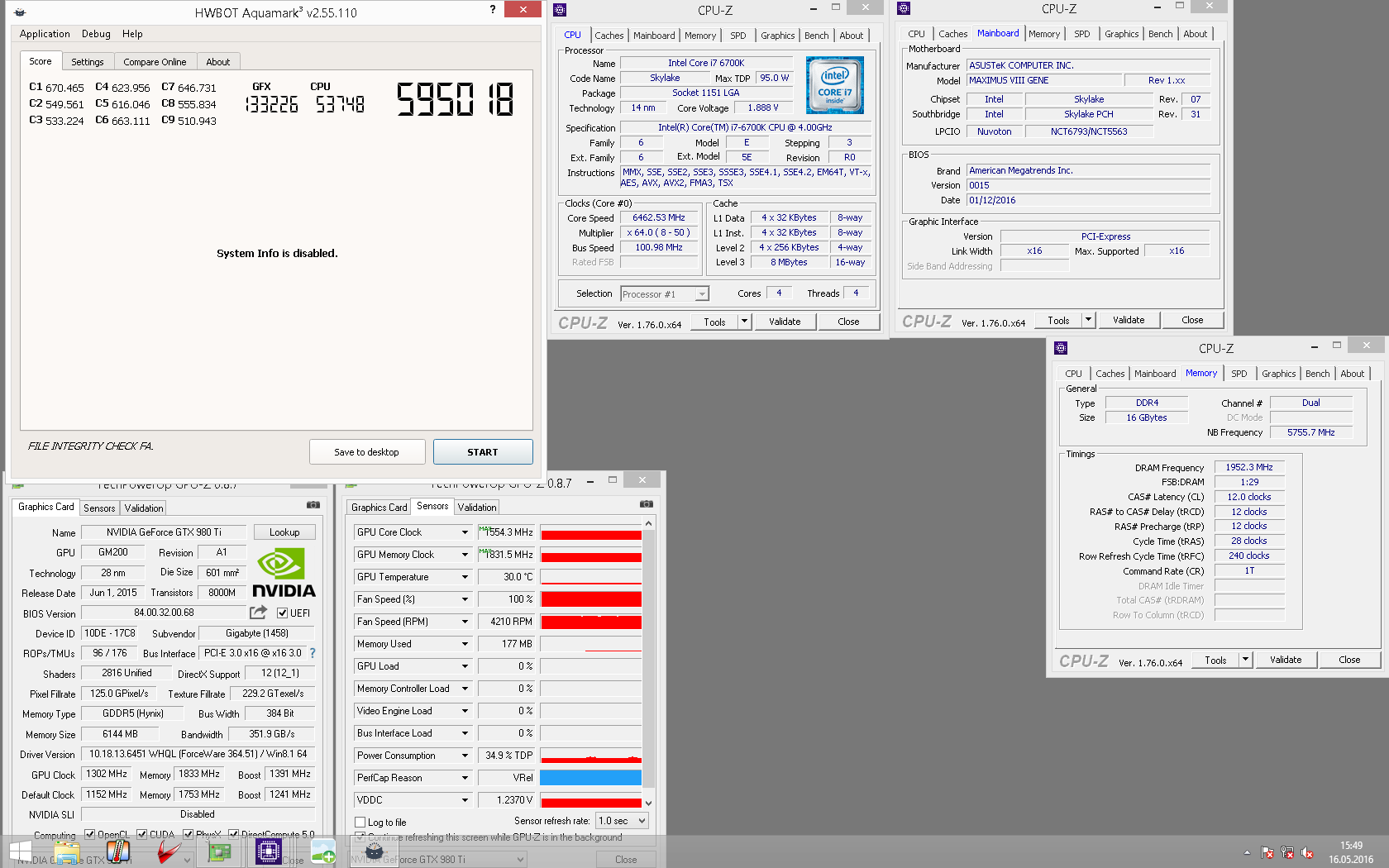This screenshot has height=868, width=1389.
Task: Switch to the Caches tab in the CPU-Z CPU window
Action: (x=609, y=36)
